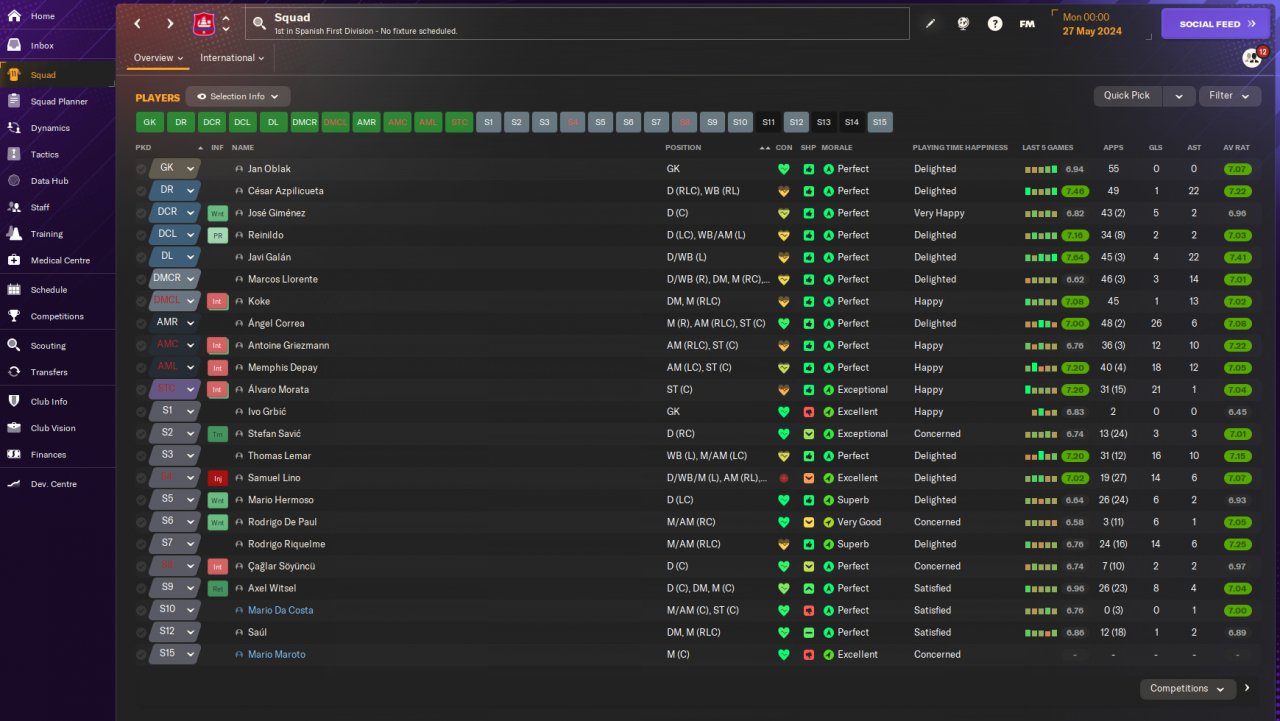1280x721 pixels.
Task: Click the forward navigation arrow
Action: click(170, 23)
